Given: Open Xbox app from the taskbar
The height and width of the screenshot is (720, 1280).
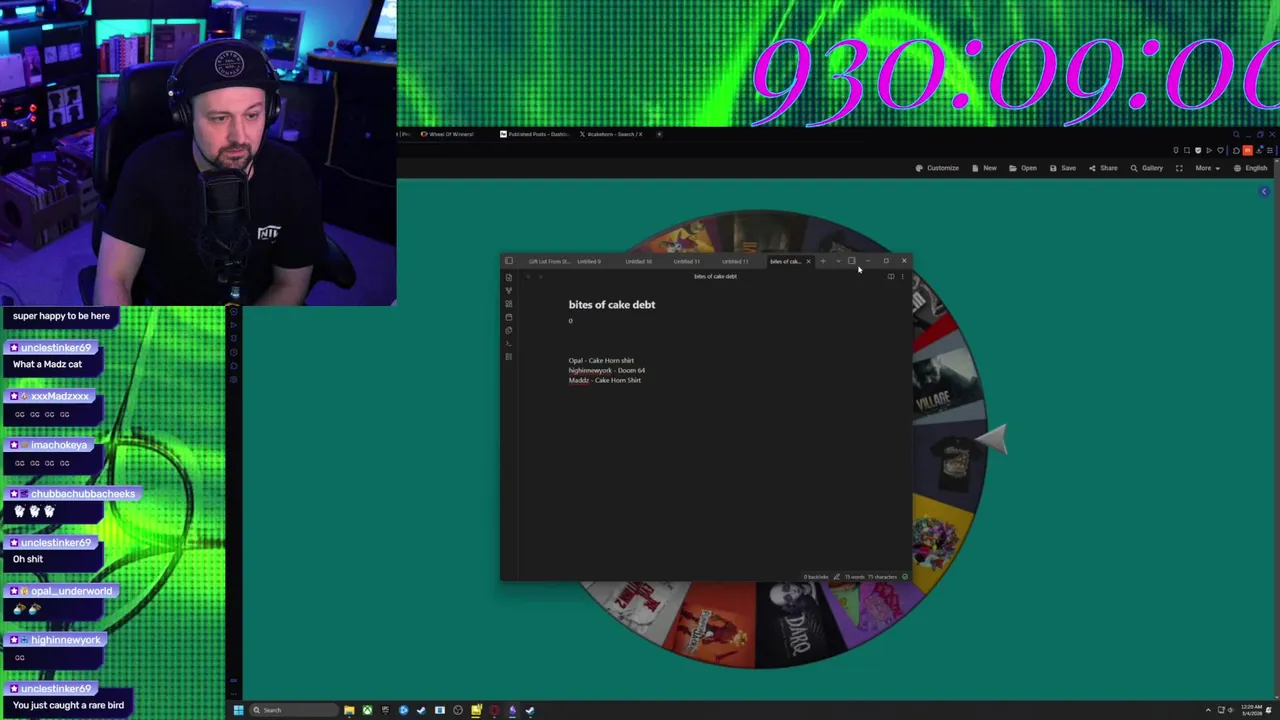Looking at the screenshot, I should [367, 710].
